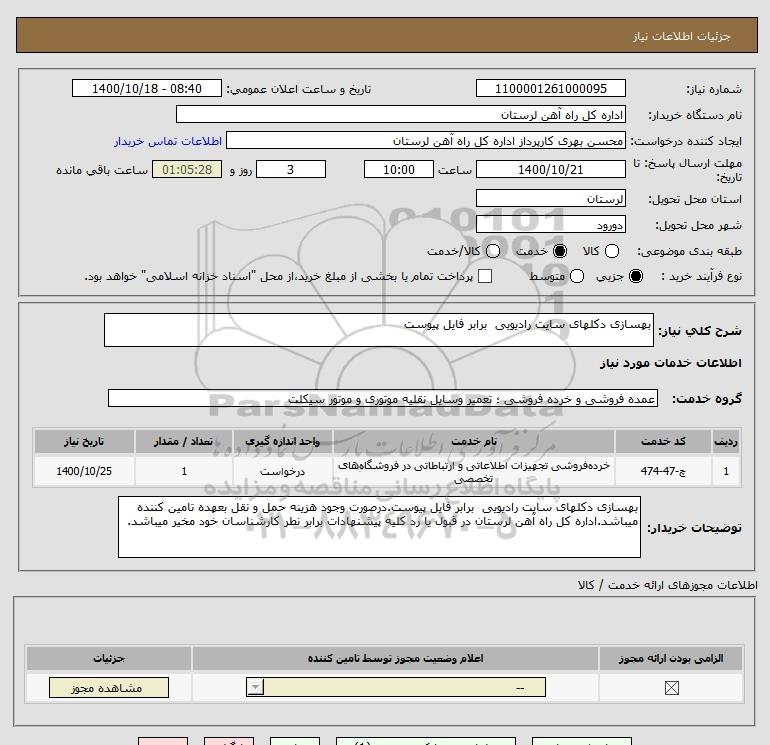
Task: Click the unit cell درخواست
Action: 282,471
